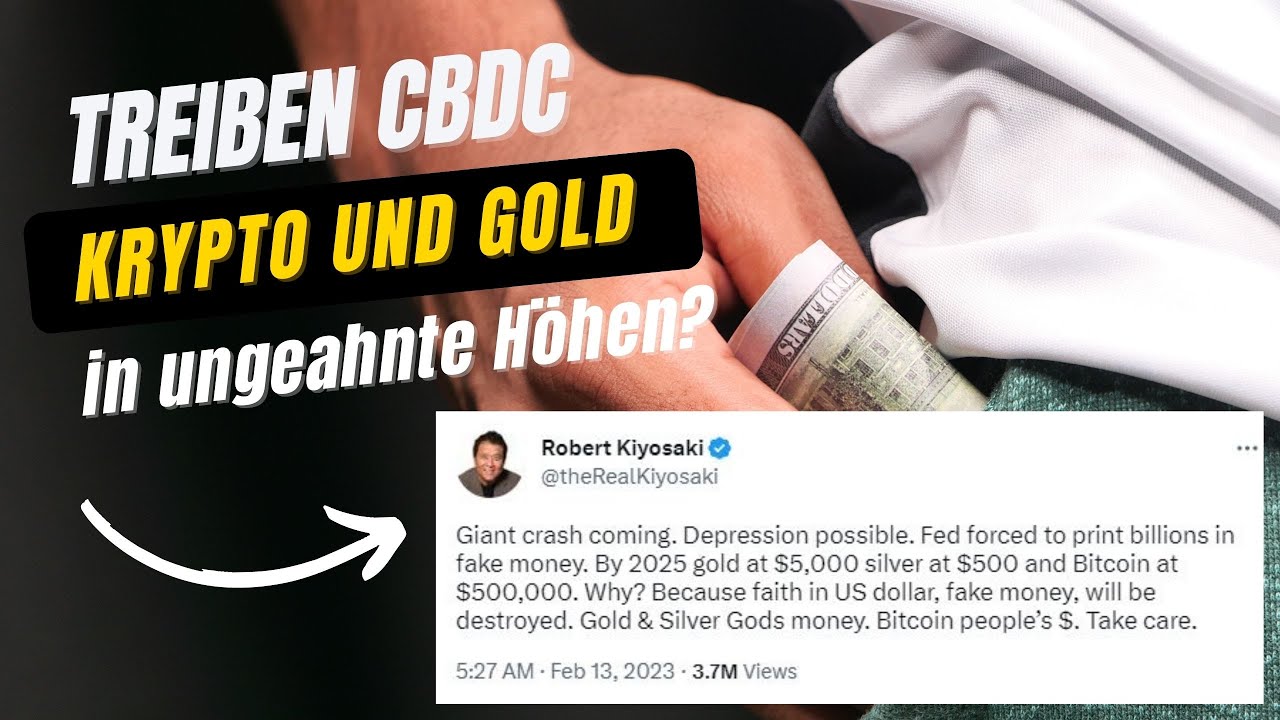Open the tweet's three-dot more menu

[1246, 449]
